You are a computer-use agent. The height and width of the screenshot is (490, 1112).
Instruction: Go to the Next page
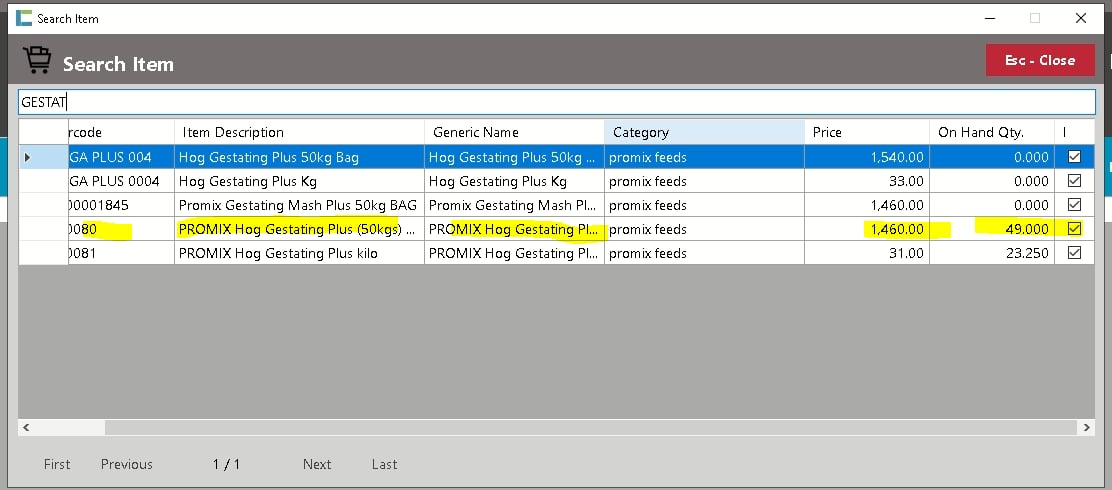[317, 464]
